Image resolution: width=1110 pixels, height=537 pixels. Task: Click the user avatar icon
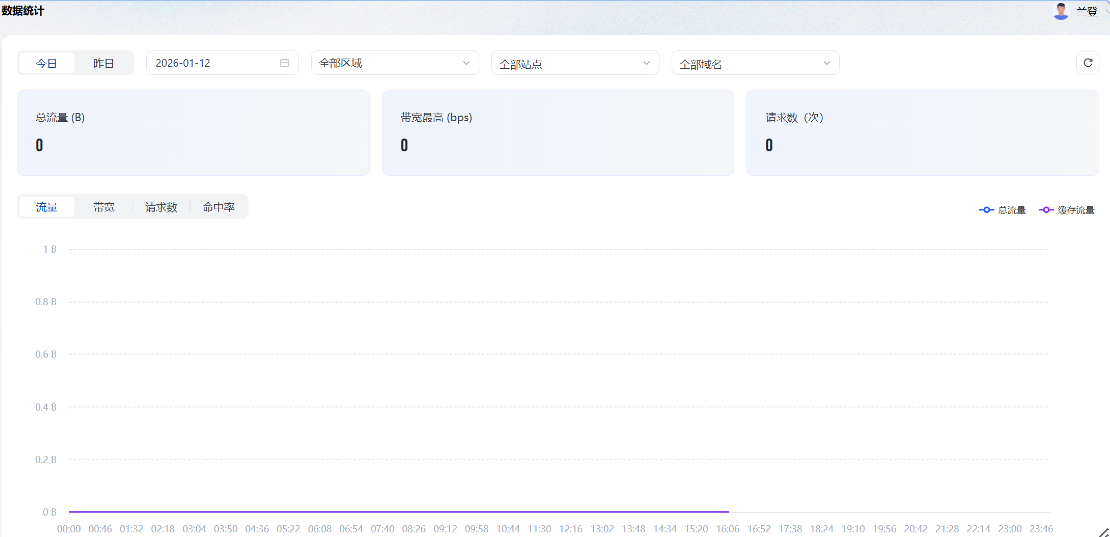pos(1061,11)
